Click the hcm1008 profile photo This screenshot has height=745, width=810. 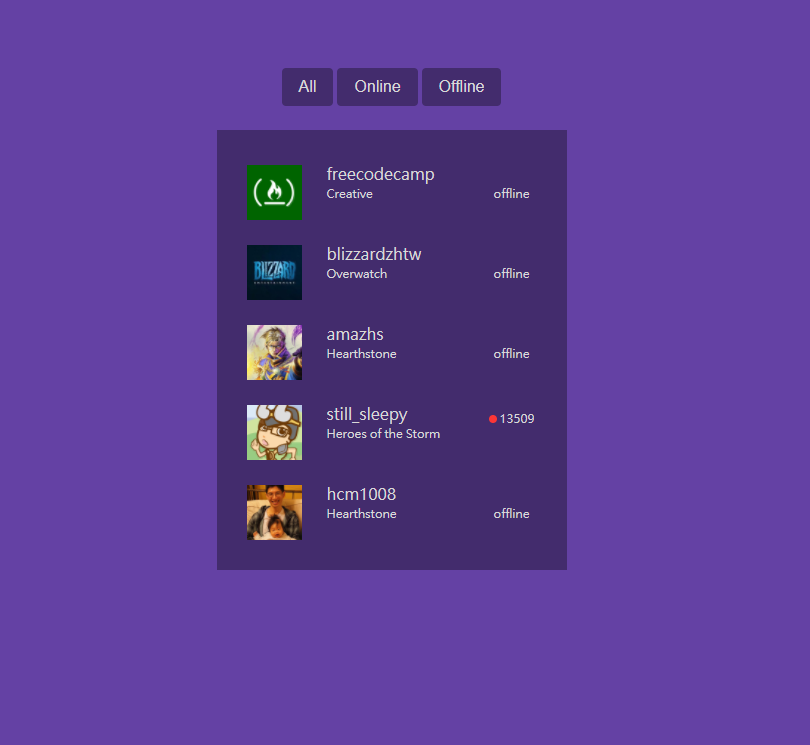pos(274,512)
